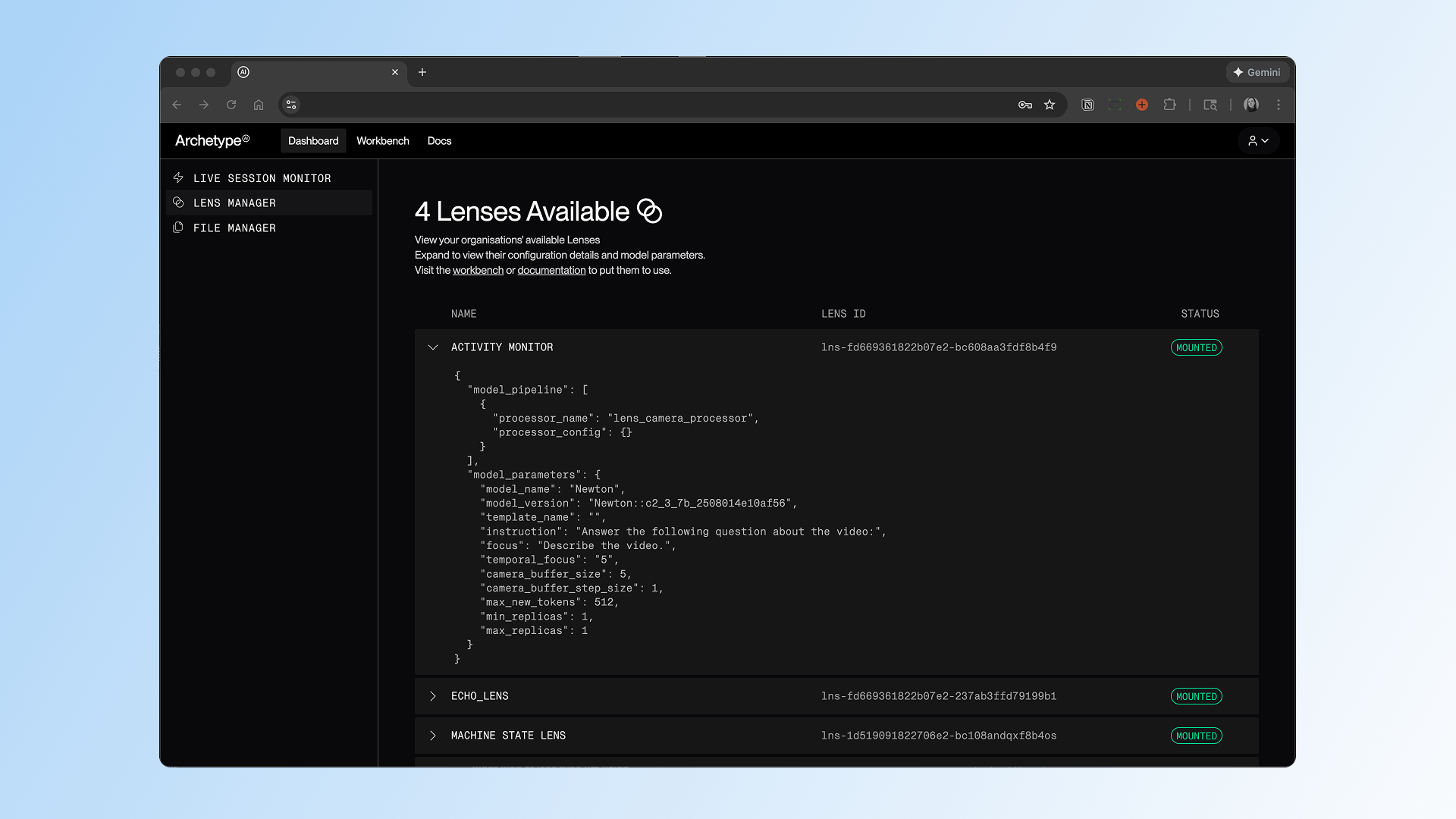Image resolution: width=1456 pixels, height=819 pixels.
Task: Open the Docs navigation item
Action: click(x=439, y=140)
